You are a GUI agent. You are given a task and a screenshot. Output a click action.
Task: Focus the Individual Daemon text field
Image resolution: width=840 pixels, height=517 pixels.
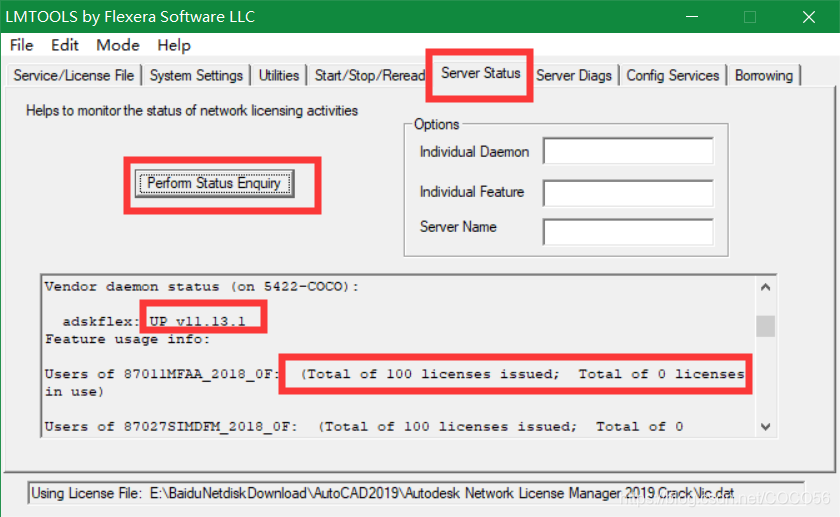click(x=627, y=152)
